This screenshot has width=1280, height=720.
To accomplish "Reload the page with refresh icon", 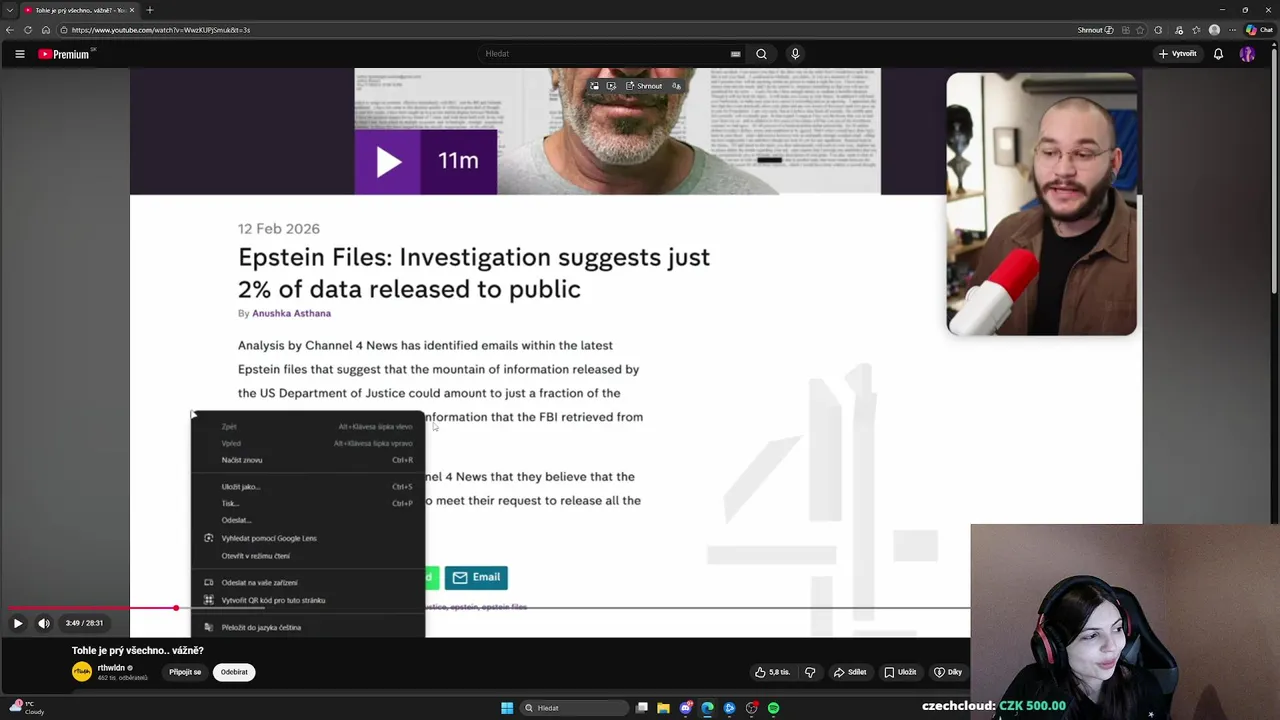I will point(28,30).
